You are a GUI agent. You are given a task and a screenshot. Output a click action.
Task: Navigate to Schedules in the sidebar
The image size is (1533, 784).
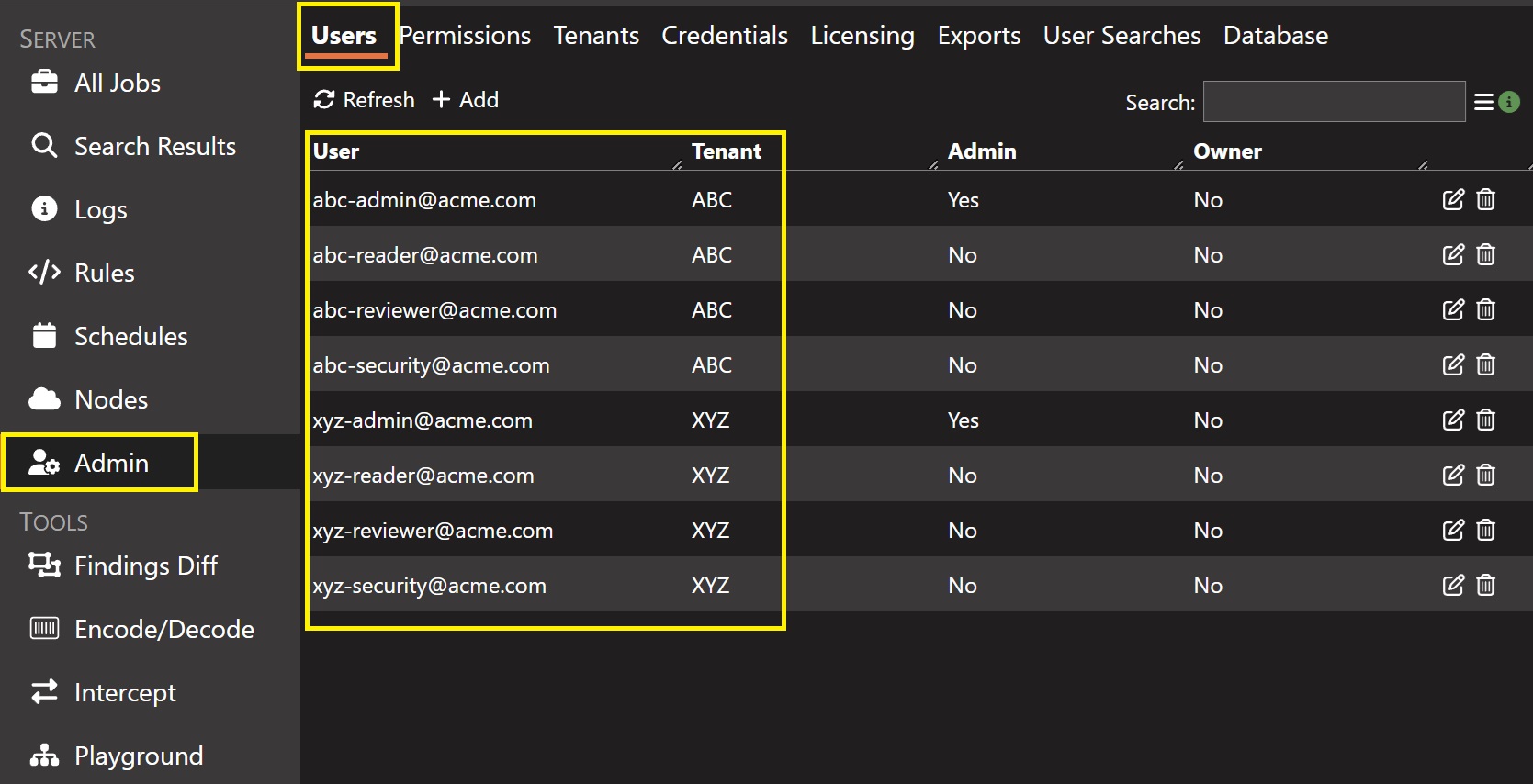tap(130, 336)
